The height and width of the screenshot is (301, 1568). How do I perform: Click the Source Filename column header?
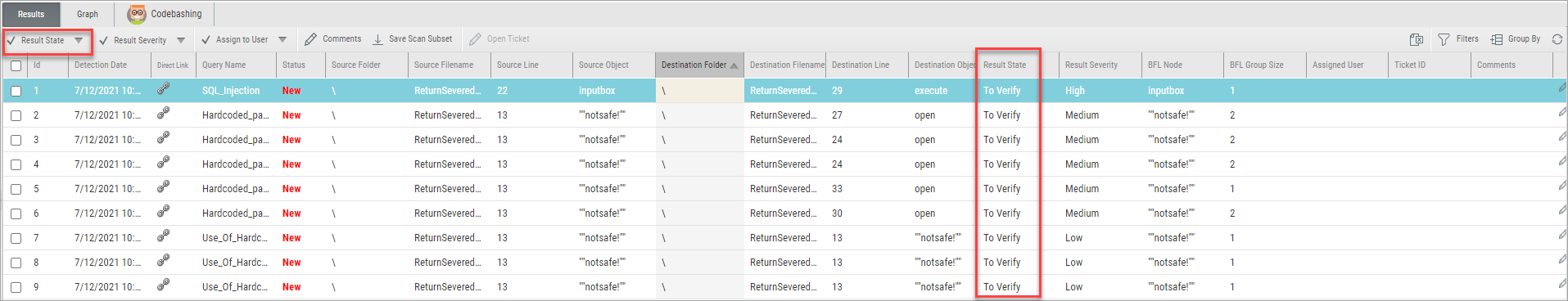450,65
